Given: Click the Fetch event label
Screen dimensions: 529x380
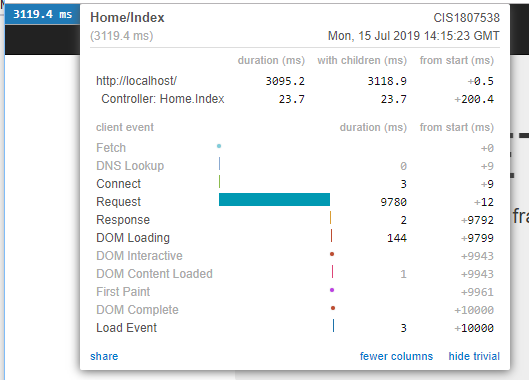Looking at the screenshot, I should pyautogui.click(x=111, y=148).
